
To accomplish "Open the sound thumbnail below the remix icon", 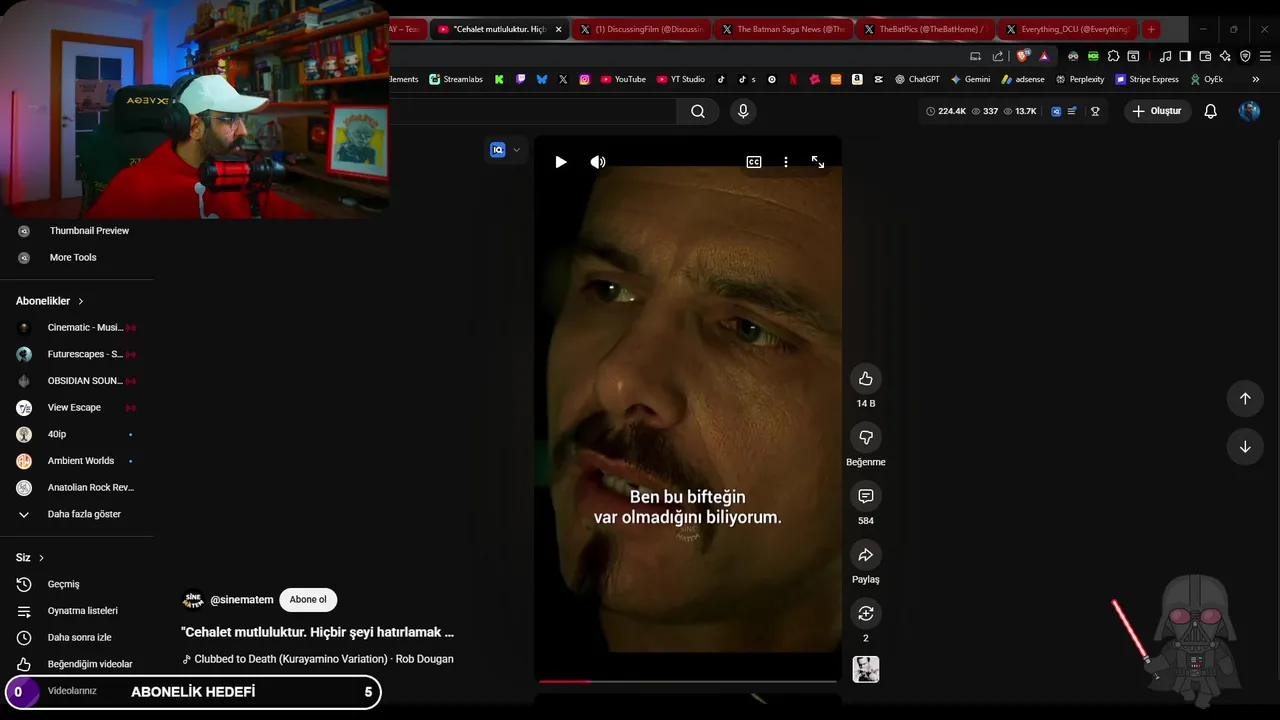I will (x=866, y=669).
